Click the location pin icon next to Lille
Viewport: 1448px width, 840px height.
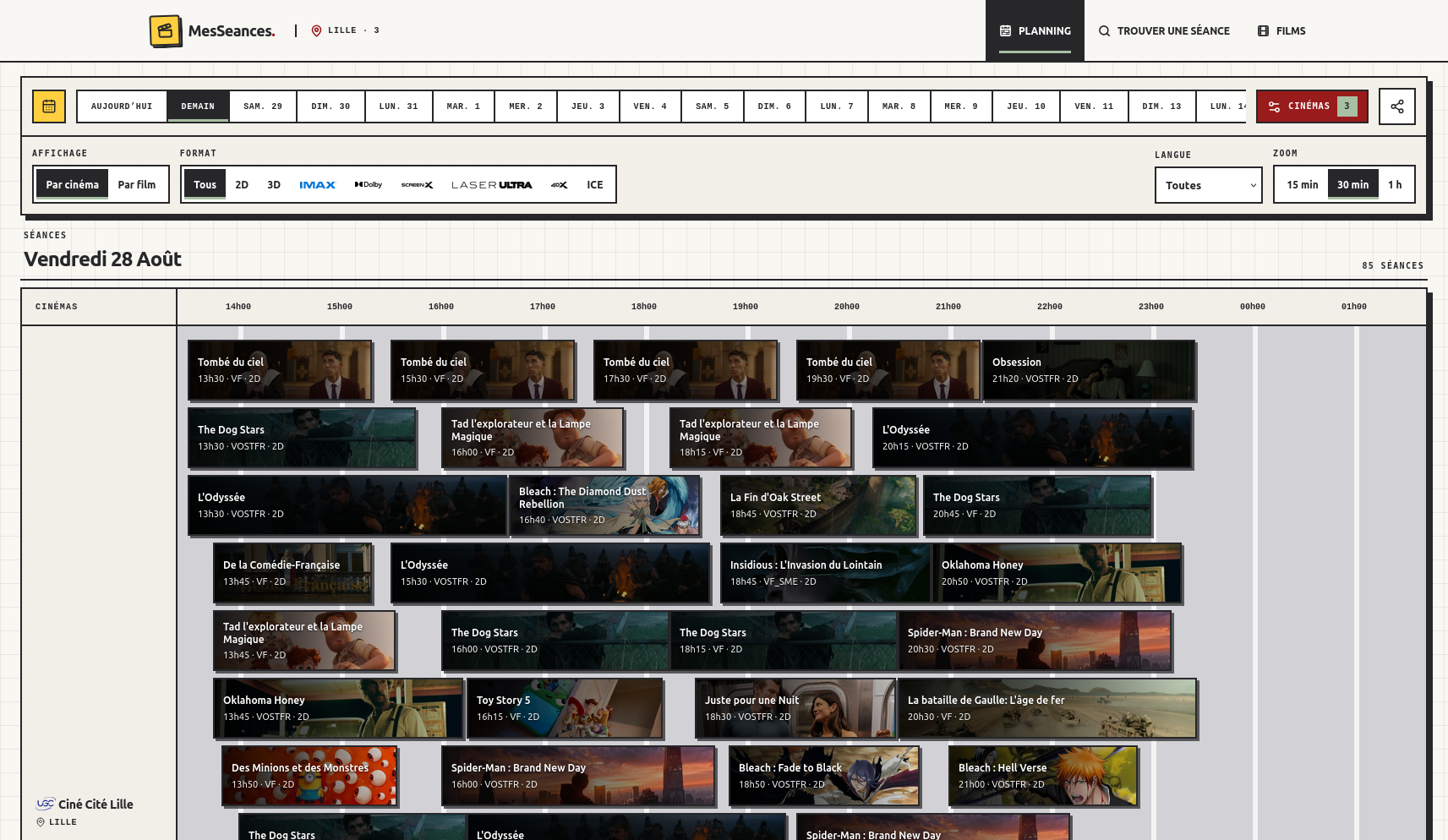click(x=316, y=30)
